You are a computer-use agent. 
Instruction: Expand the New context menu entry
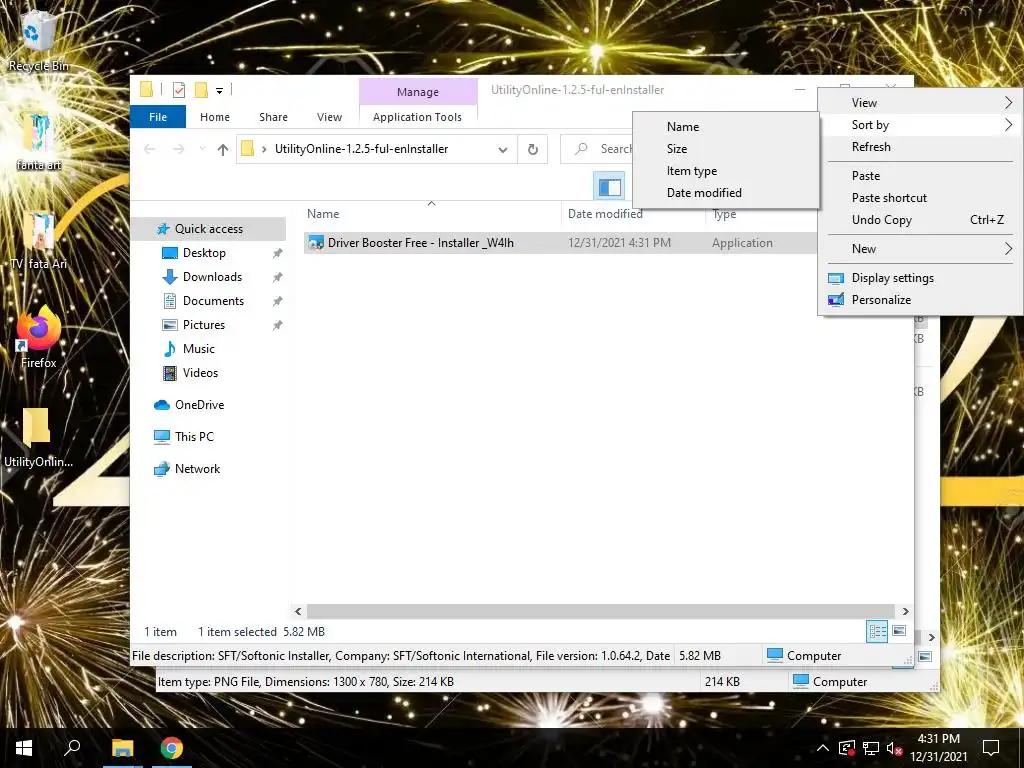pyautogui.click(x=920, y=249)
